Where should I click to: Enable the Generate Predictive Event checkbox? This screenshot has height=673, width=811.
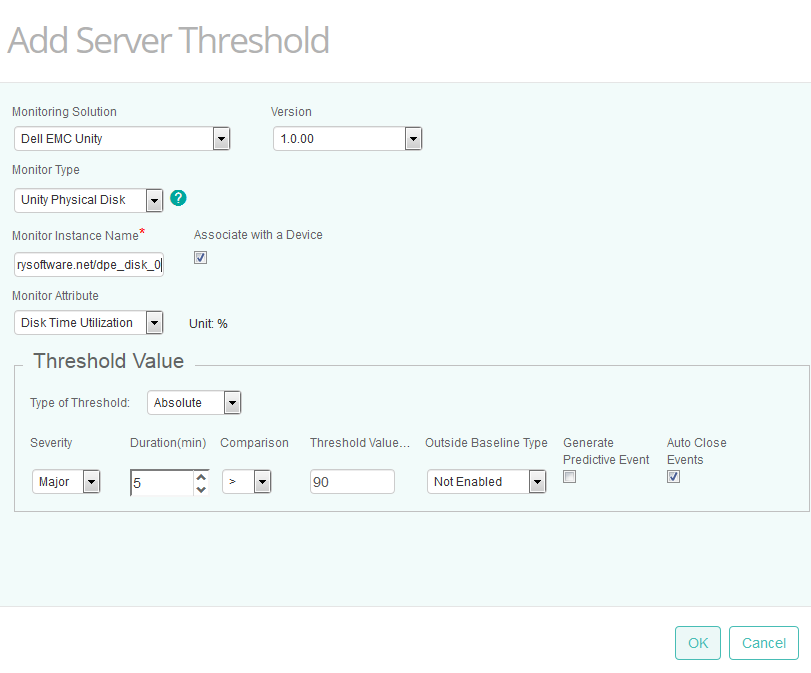[569, 476]
